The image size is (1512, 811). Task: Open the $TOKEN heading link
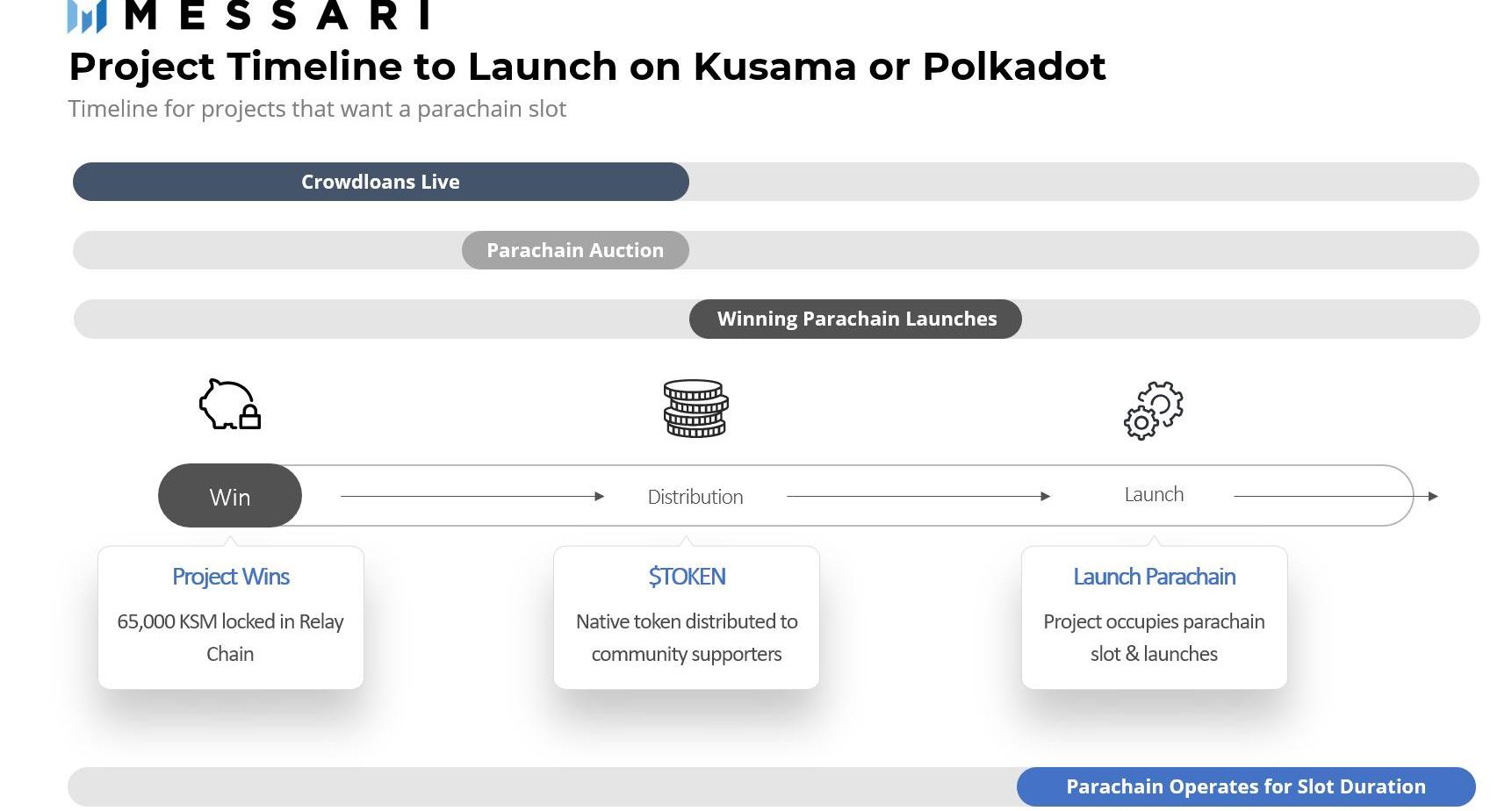click(687, 577)
